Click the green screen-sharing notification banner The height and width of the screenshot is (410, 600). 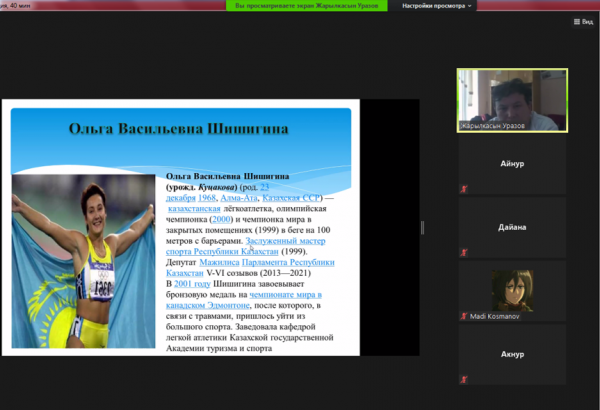(x=294, y=6)
